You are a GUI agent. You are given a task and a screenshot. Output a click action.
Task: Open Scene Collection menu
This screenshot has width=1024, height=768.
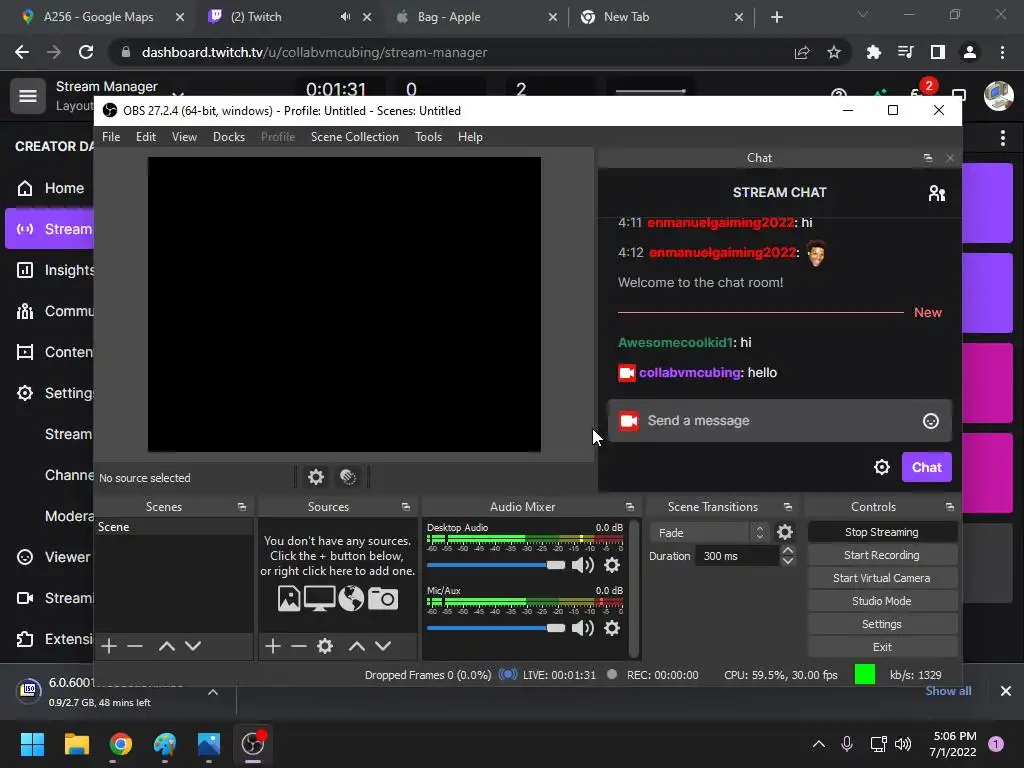(x=355, y=136)
